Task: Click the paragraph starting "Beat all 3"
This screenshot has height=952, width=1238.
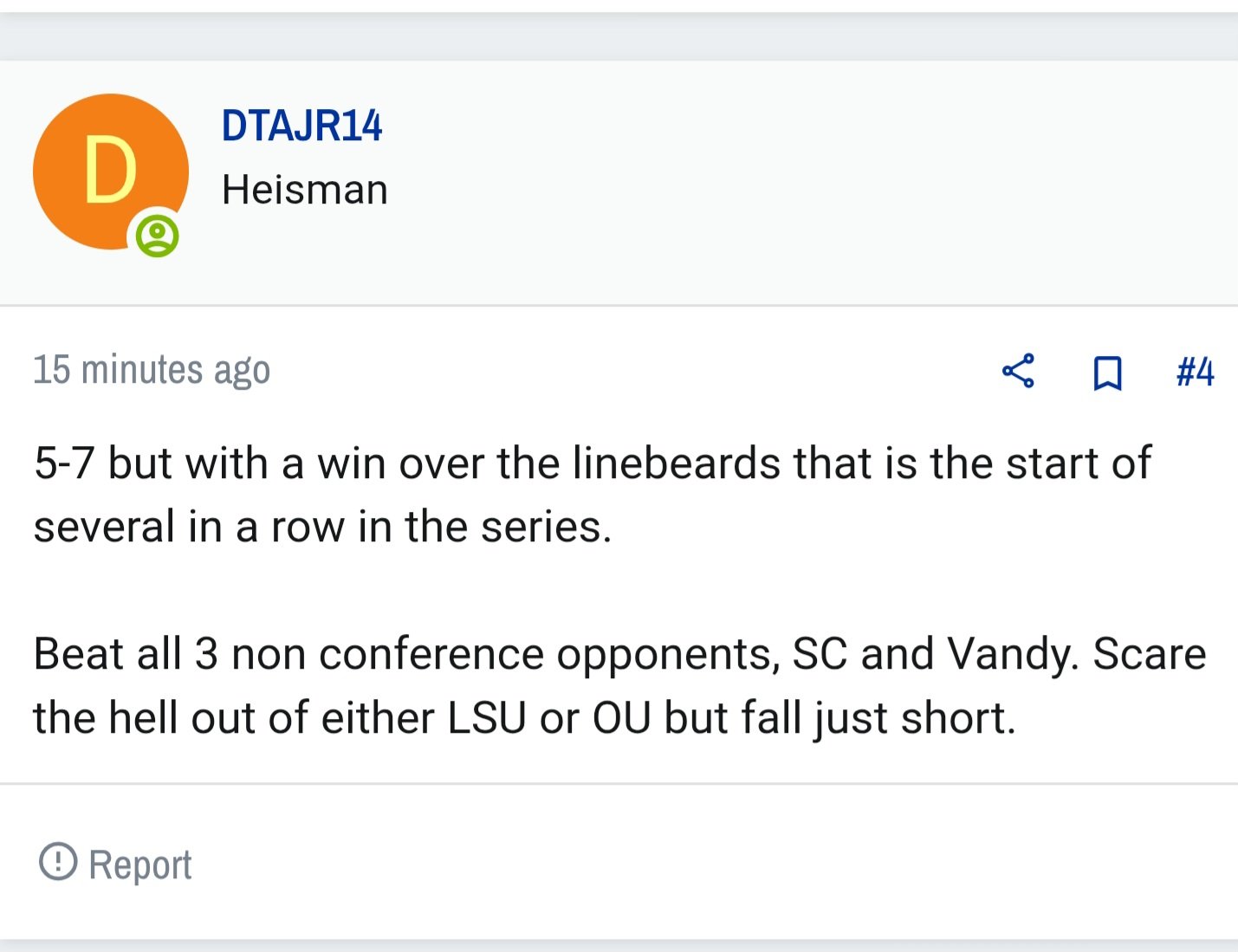Action: 619,685
